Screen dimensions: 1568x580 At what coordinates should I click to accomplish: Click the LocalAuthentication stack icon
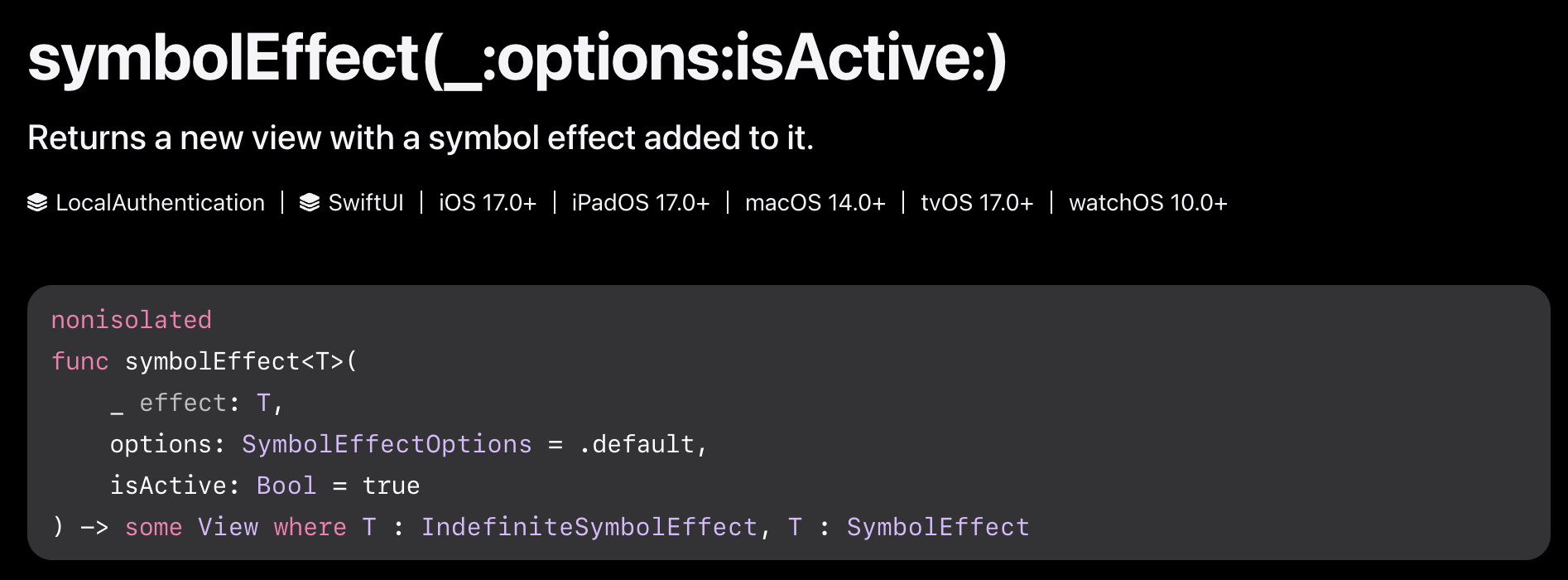pos(37,203)
